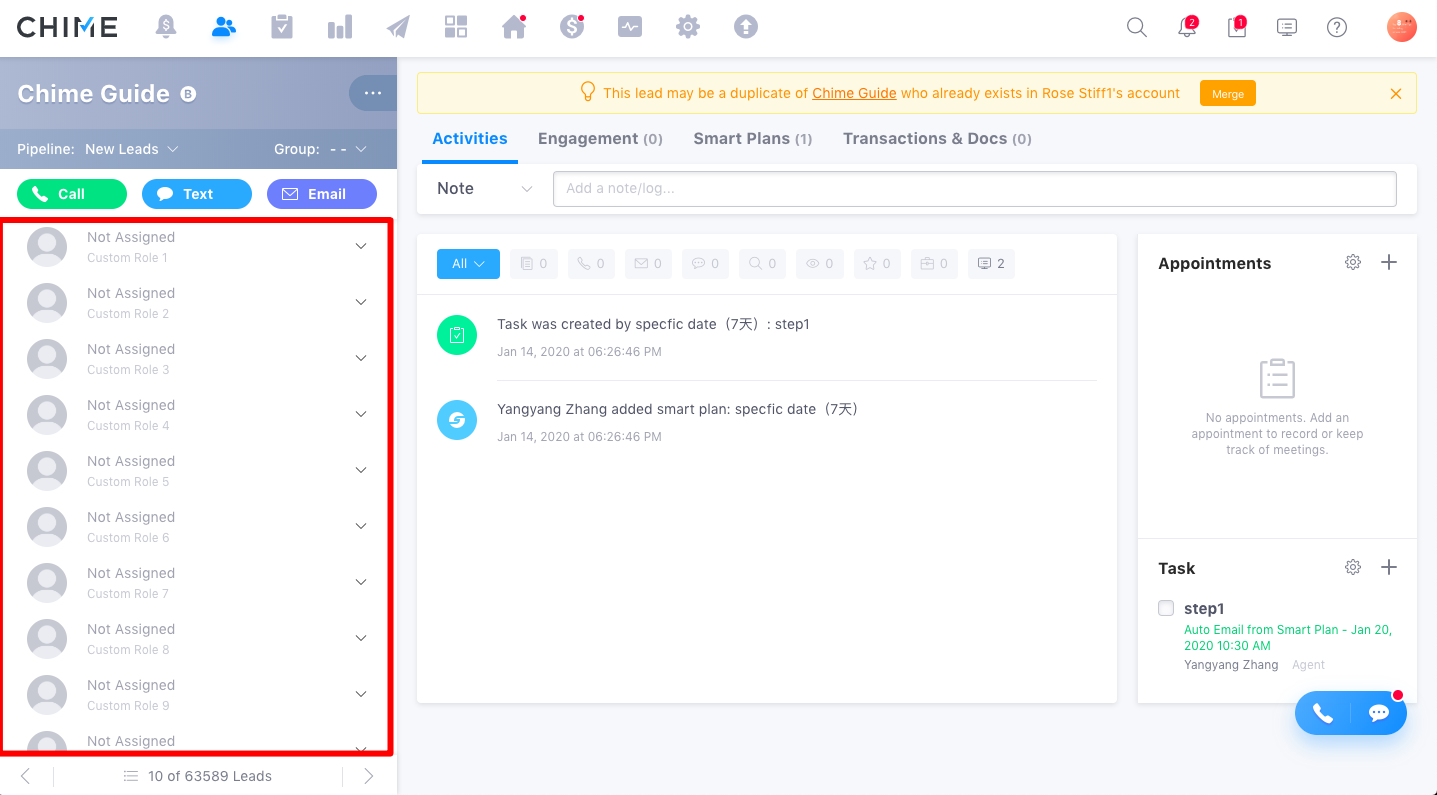Open the People contacts icon in navigation
This screenshot has height=795, width=1437.
click(224, 27)
